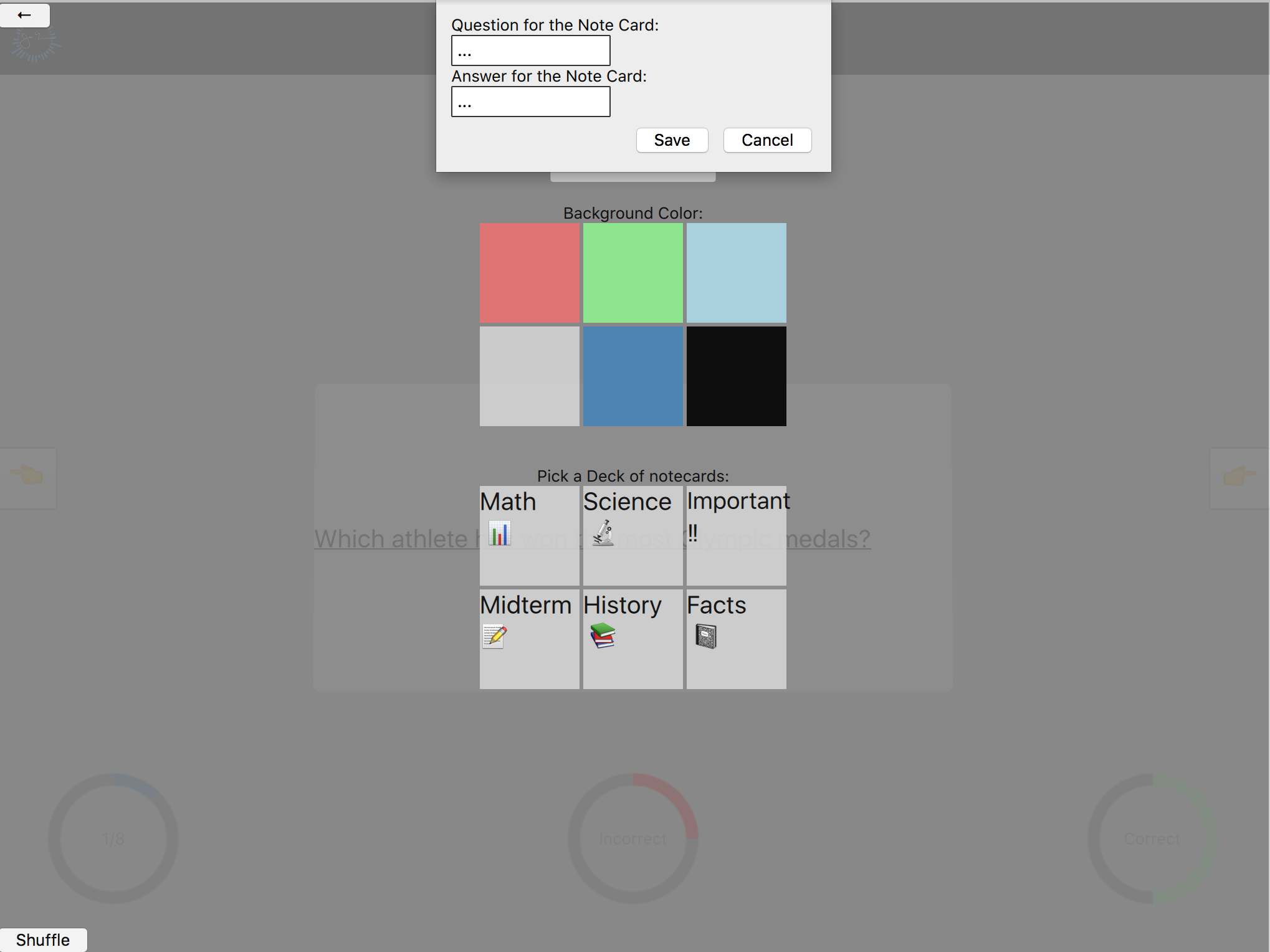Cancel the note card dialog

[766, 140]
